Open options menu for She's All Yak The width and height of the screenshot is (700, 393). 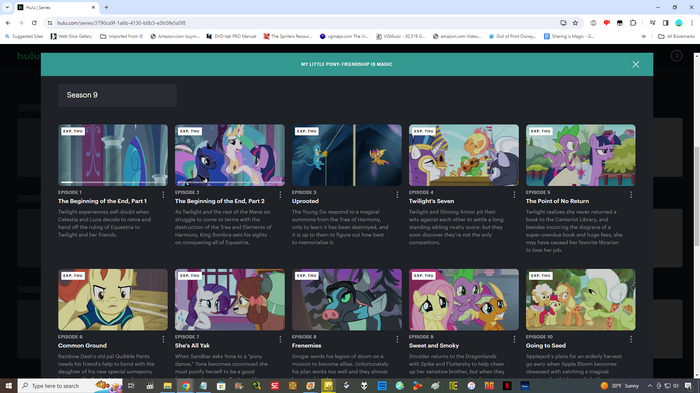click(x=280, y=339)
